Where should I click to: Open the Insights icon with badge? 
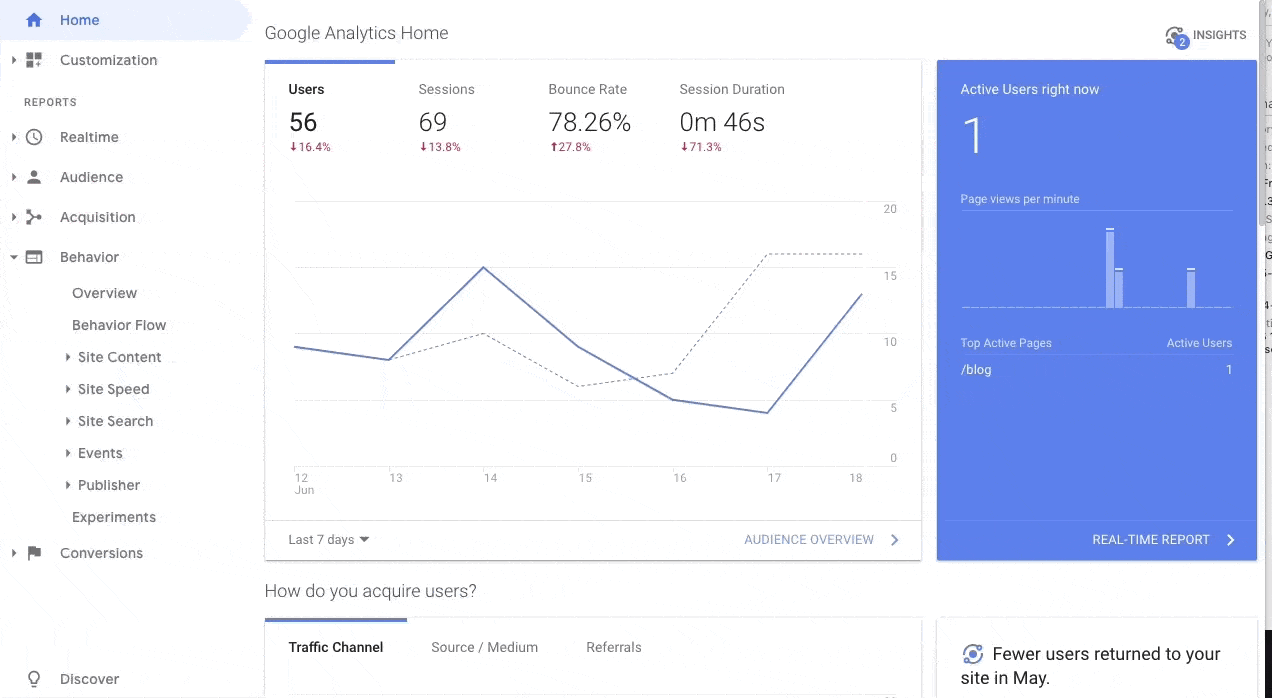pyautogui.click(x=1176, y=37)
